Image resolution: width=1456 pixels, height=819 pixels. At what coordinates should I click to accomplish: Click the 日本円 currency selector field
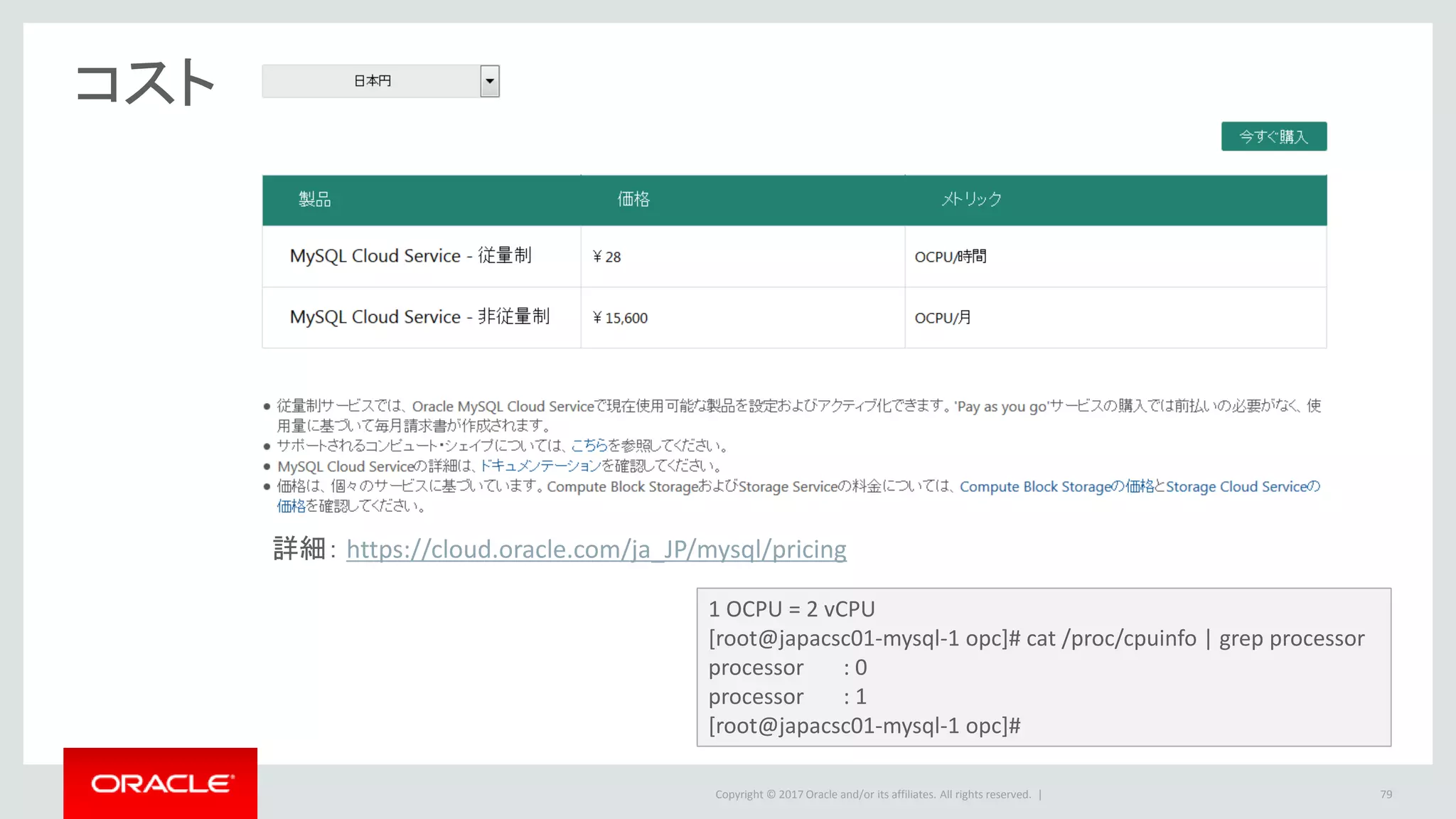pyautogui.click(x=380, y=81)
